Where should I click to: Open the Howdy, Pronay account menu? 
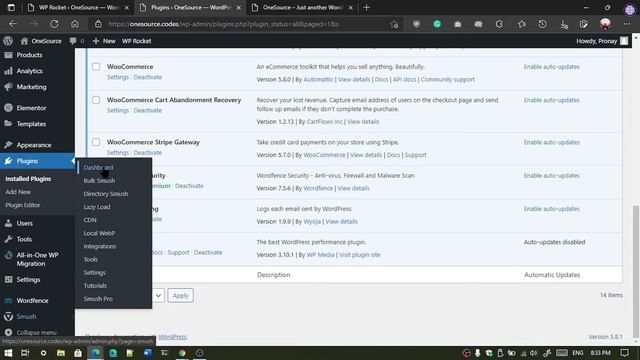tap(602, 41)
